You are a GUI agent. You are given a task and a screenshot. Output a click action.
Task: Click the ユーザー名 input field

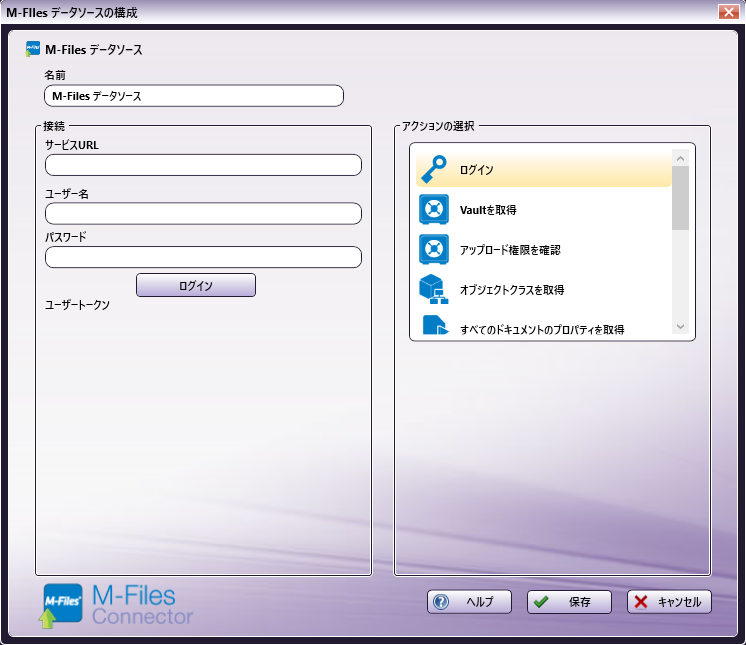203,214
